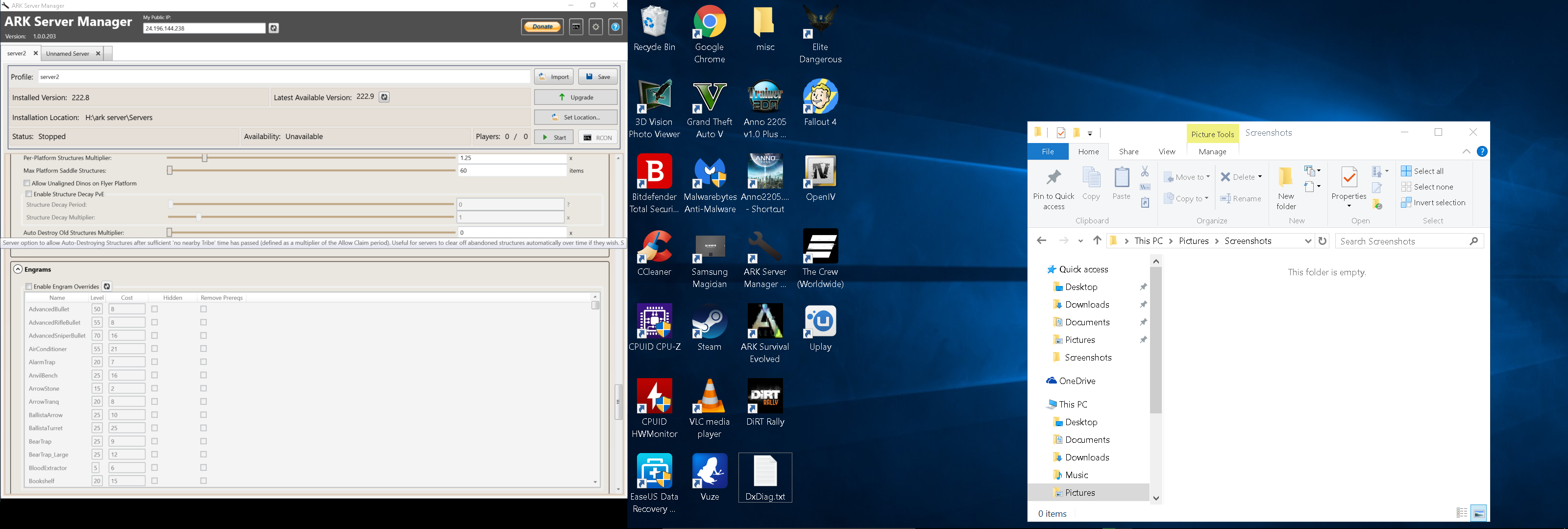Start the server with Start button

[553, 138]
